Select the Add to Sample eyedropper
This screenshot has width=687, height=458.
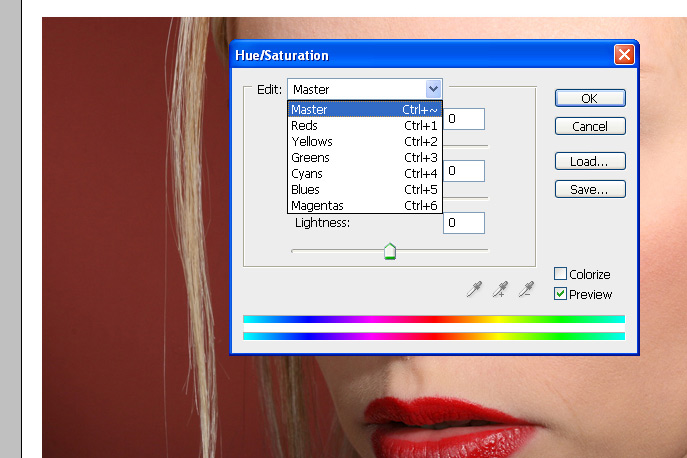click(500, 289)
